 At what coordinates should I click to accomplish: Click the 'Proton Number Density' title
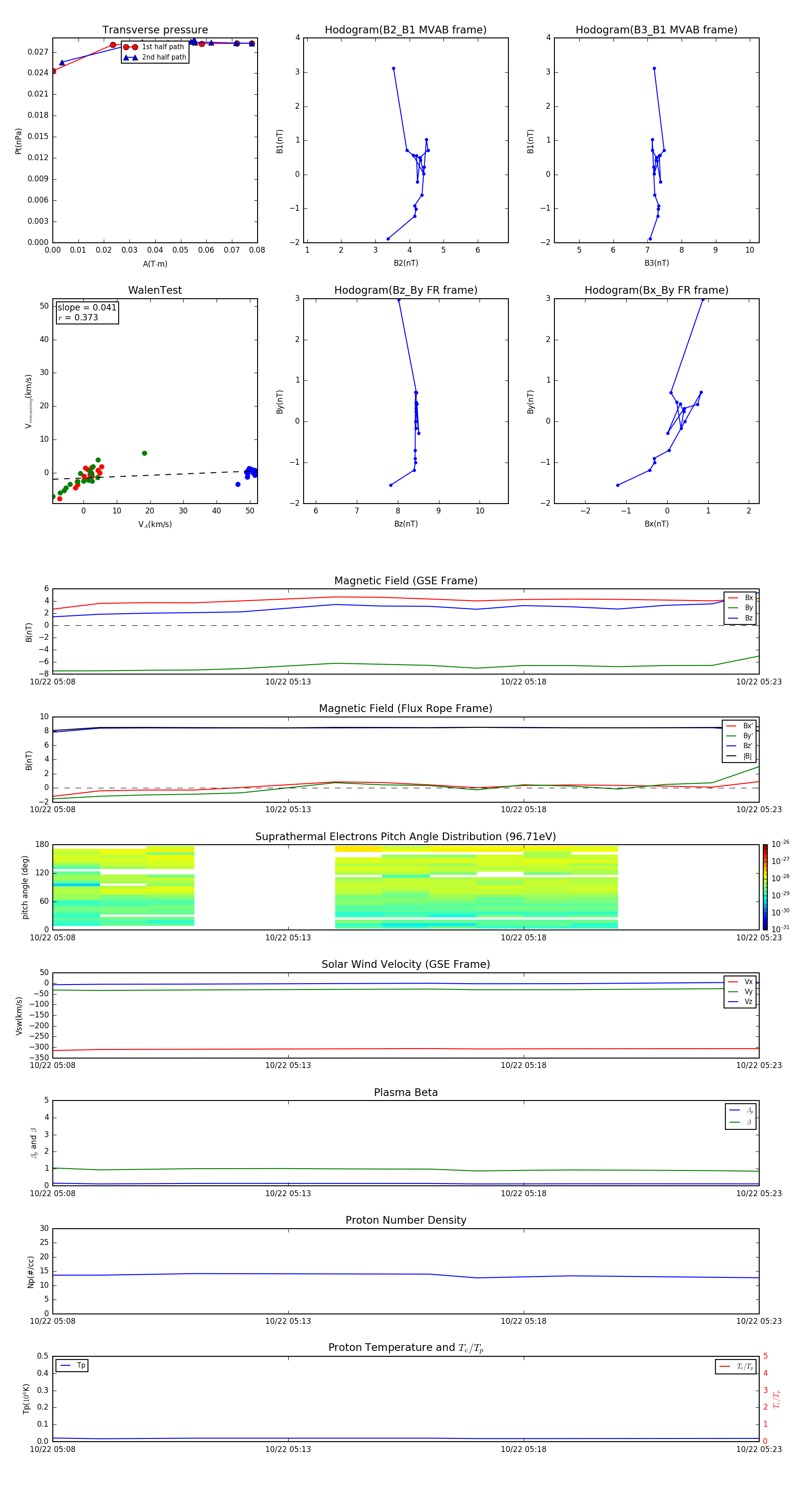(406, 1220)
